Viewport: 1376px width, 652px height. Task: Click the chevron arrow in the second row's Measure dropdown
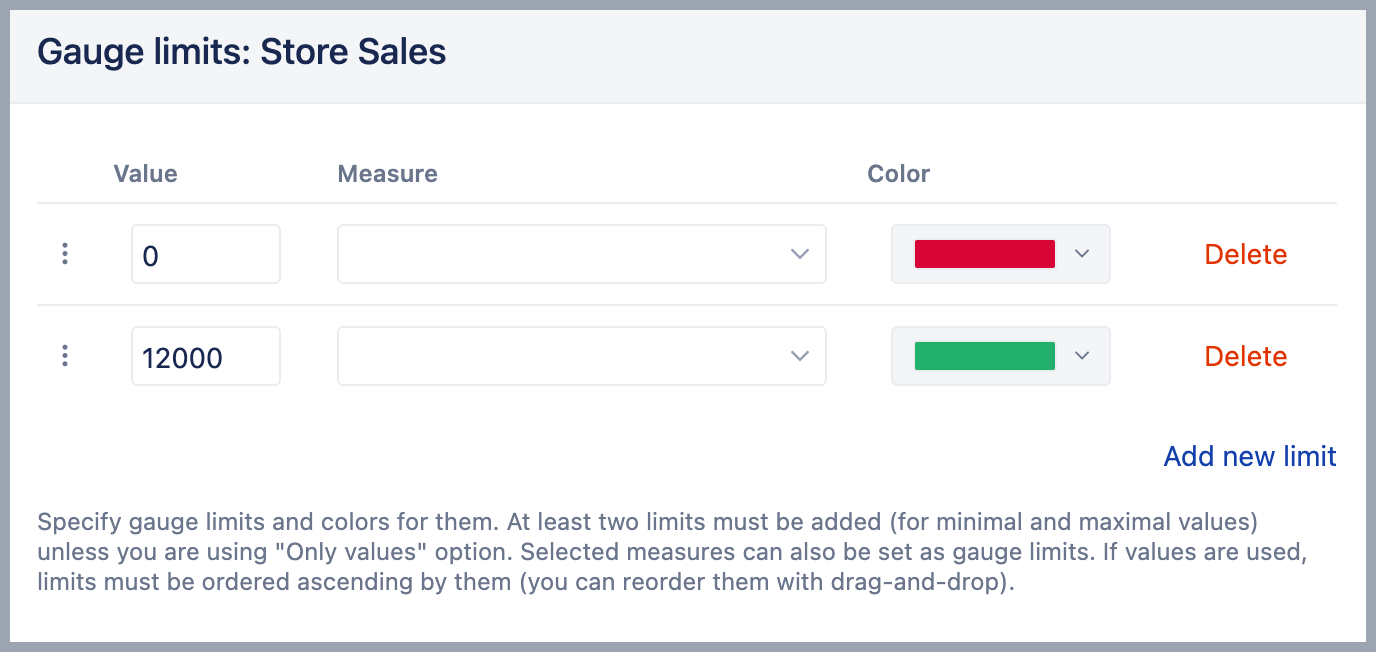(799, 356)
